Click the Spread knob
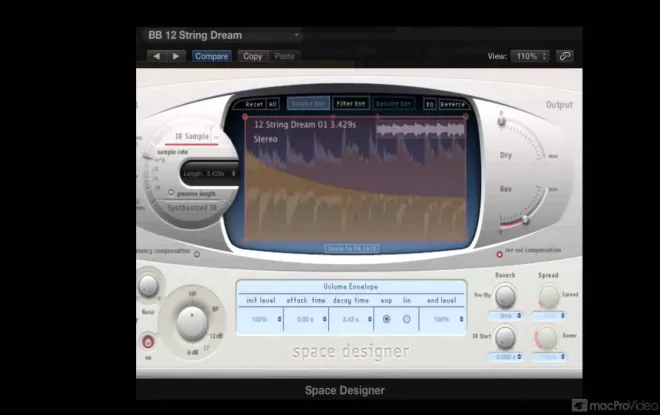This screenshot has height=415, width=660. pos(548,296)
